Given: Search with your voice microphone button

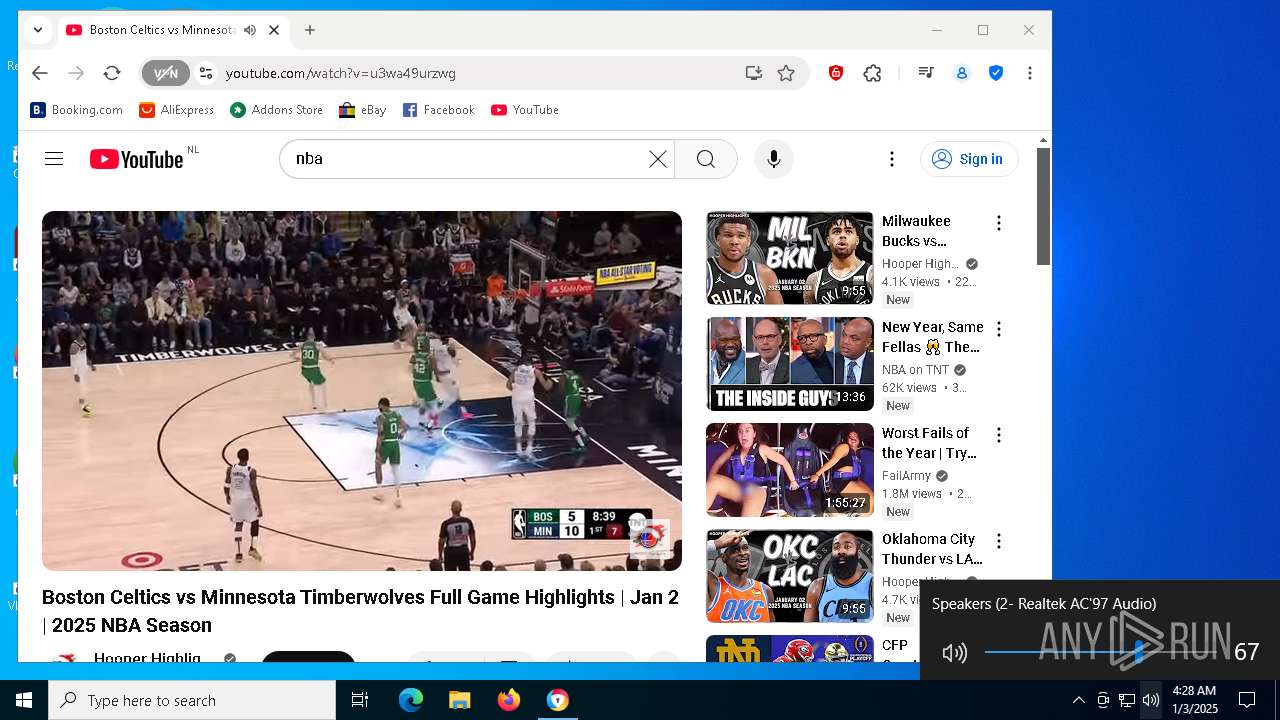Looking at the screenshot, I should click(773, 159).
